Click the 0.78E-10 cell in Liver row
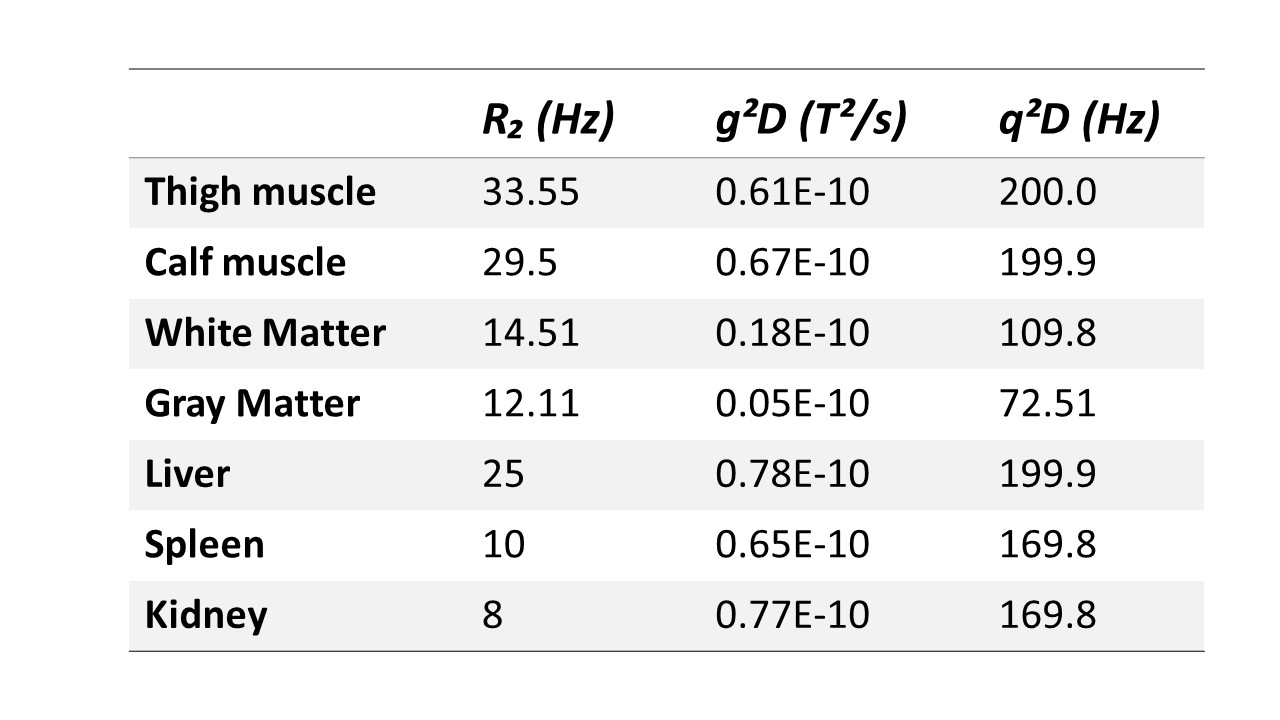 (792, 473)
